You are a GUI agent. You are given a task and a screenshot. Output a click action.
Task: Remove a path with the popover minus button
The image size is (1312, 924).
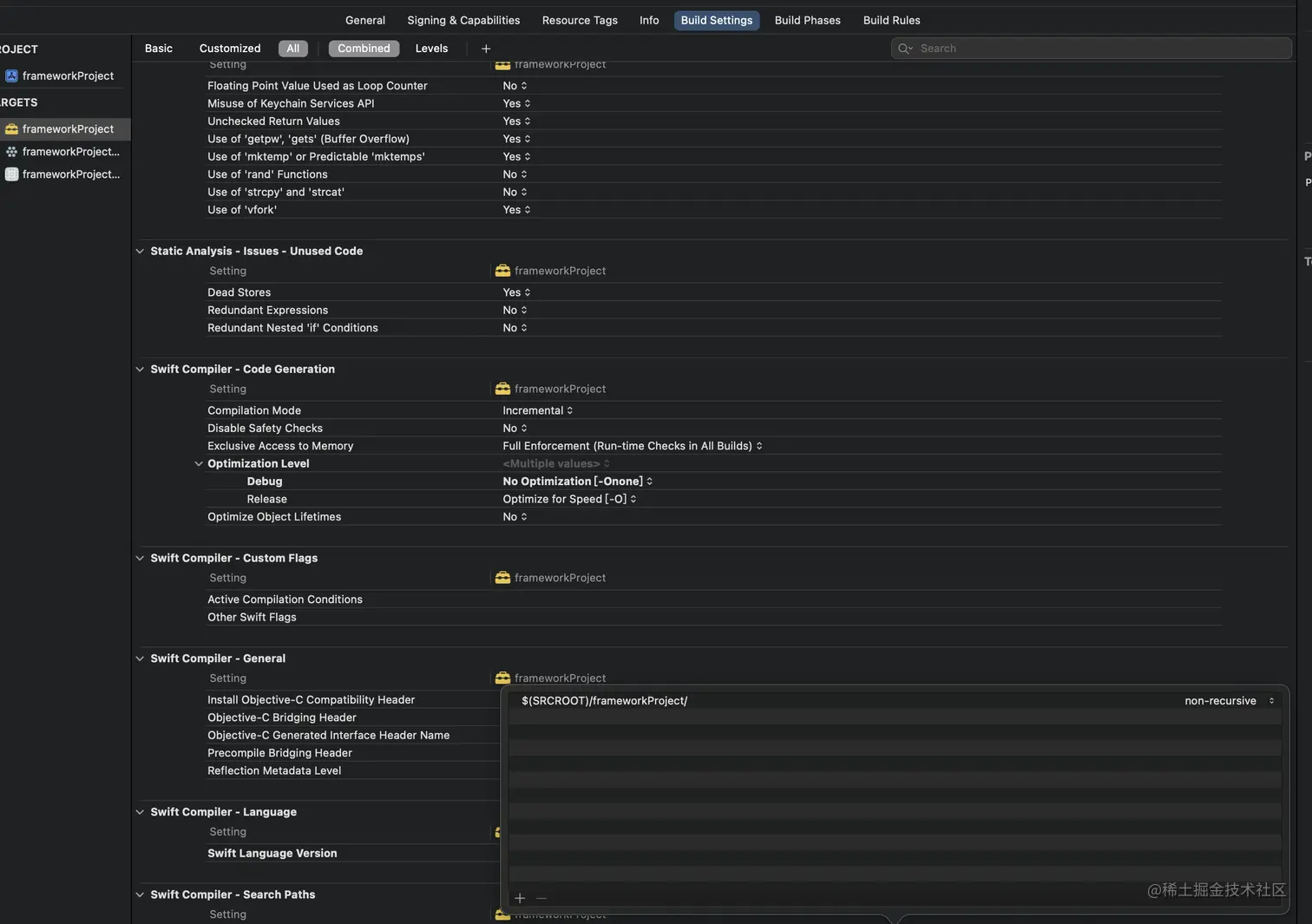[x=541, y=898]
